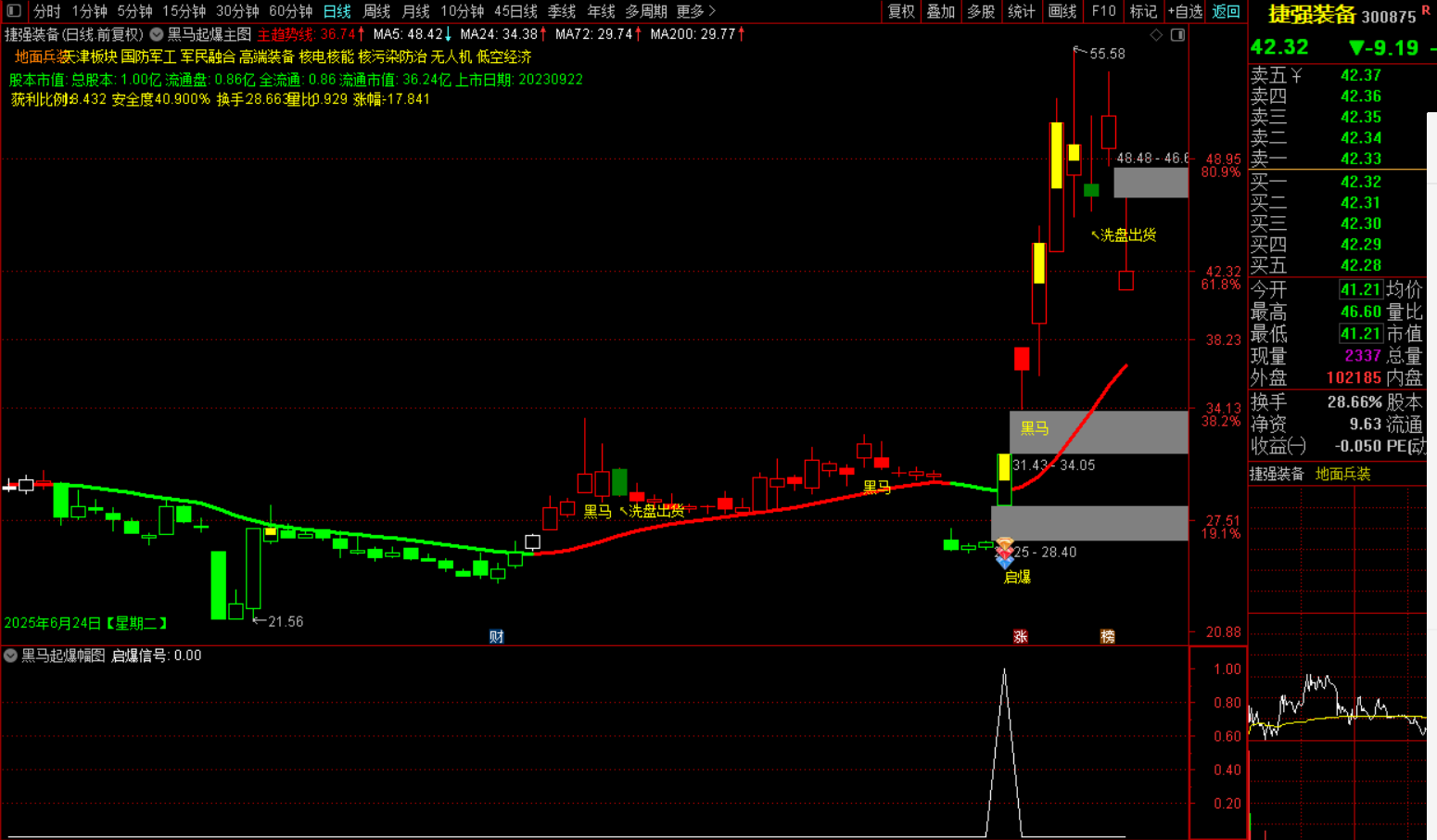Click the 涨 marker on the timeline
The width and height of the screenshot is (1437, 840).
(x=1020, y=636)
